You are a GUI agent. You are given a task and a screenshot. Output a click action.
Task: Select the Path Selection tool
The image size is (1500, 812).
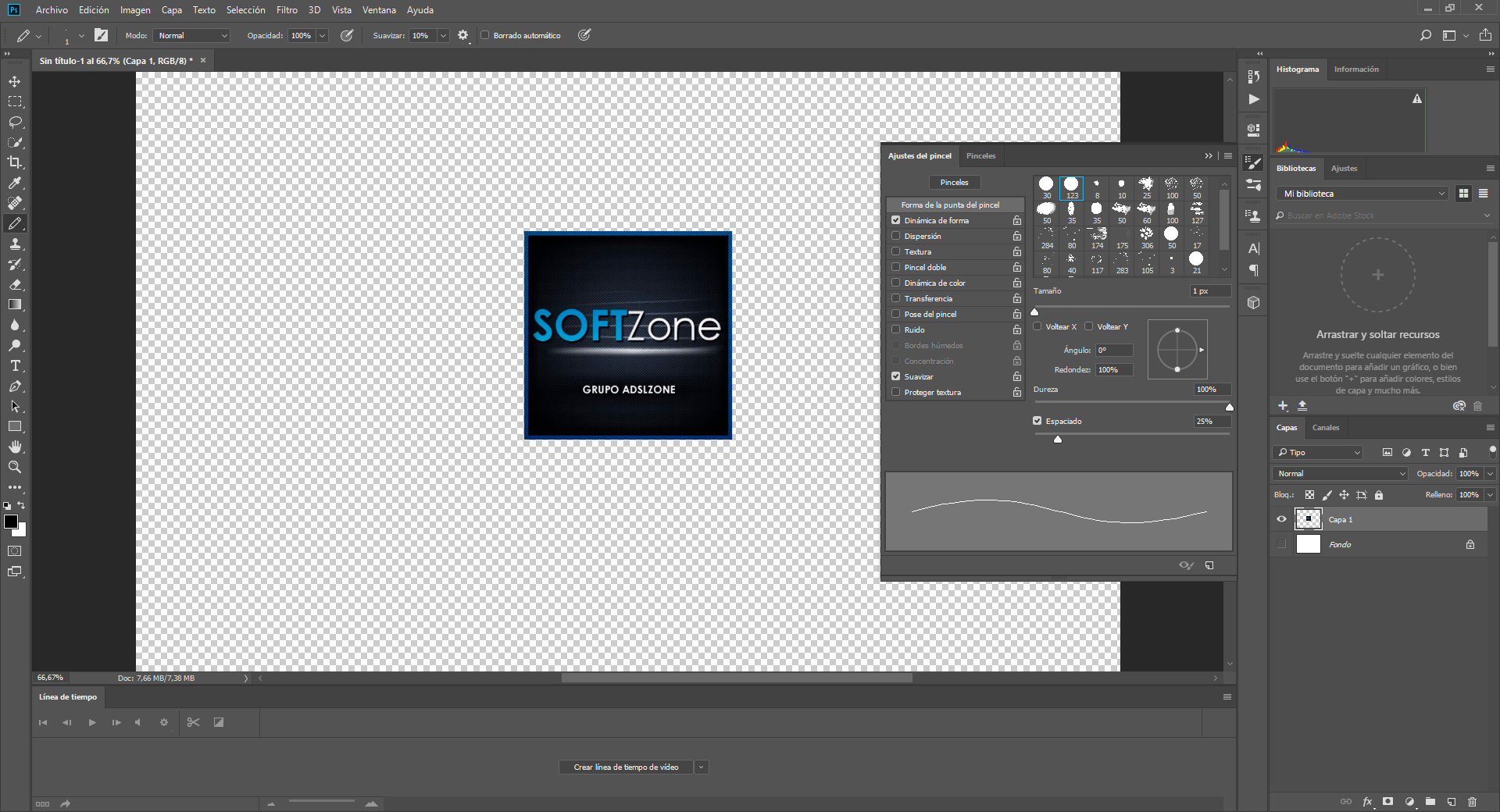tap(15, 406)
